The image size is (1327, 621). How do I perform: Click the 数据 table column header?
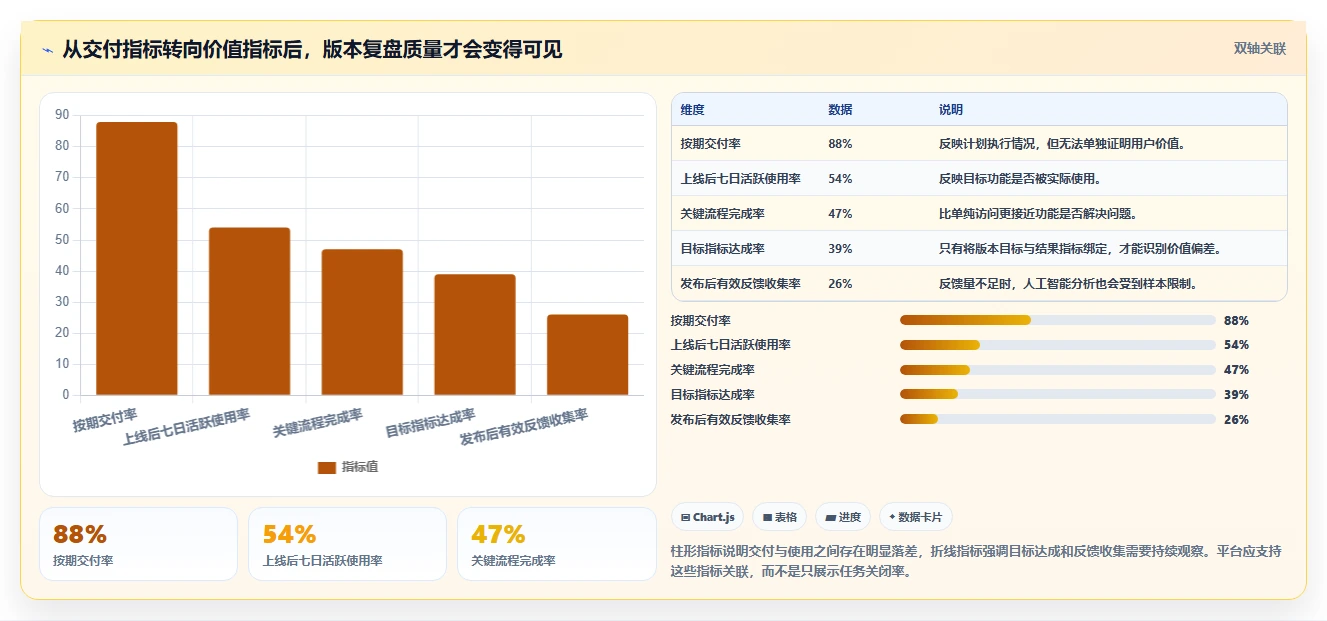840,109
